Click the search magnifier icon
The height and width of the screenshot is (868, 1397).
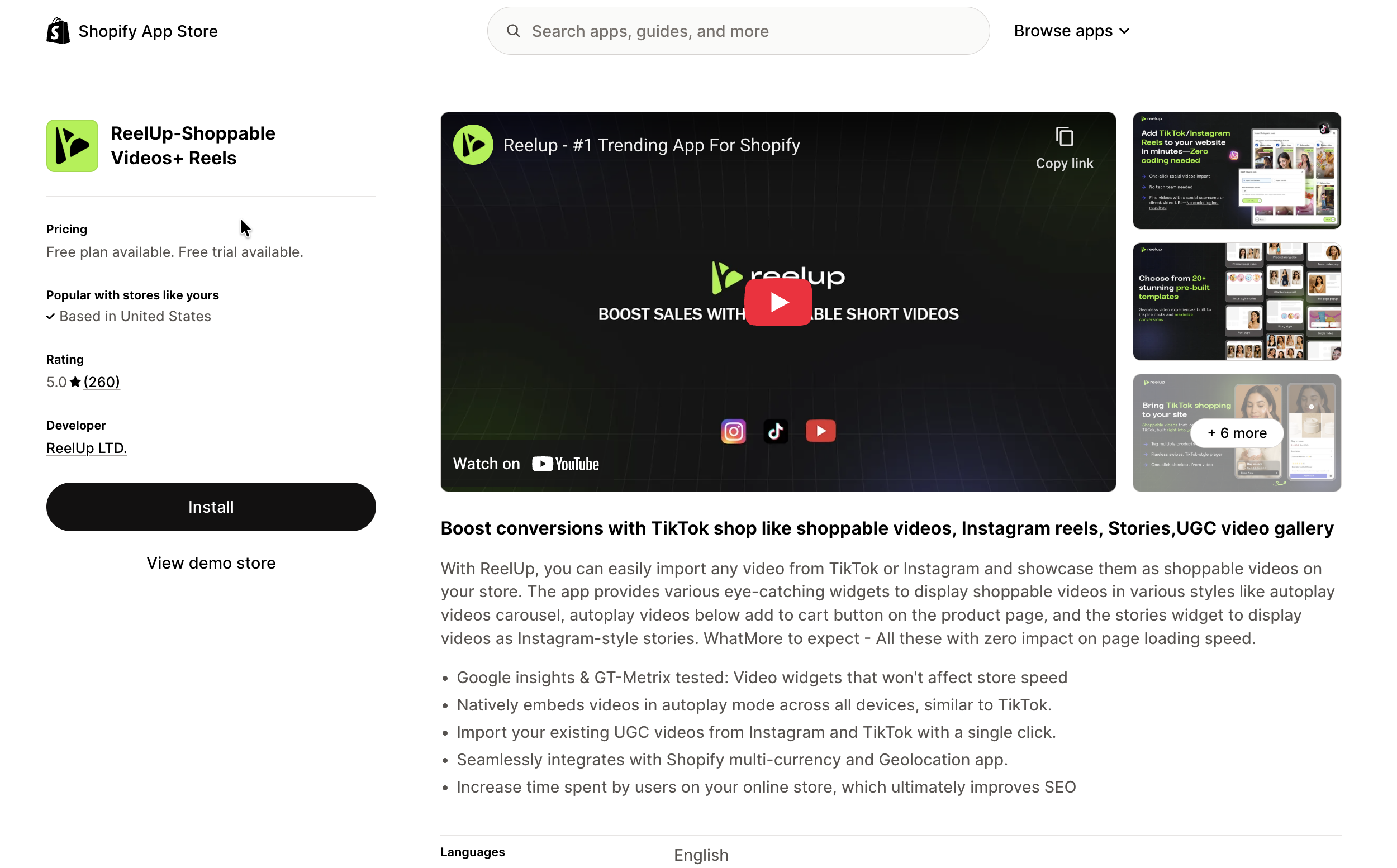click(513, 31)
